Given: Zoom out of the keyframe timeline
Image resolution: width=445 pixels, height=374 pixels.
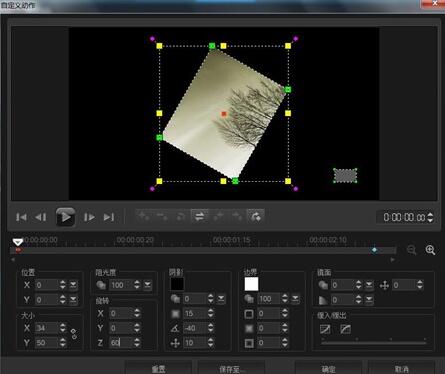Looking at the screenshot, I should [412, 250].
